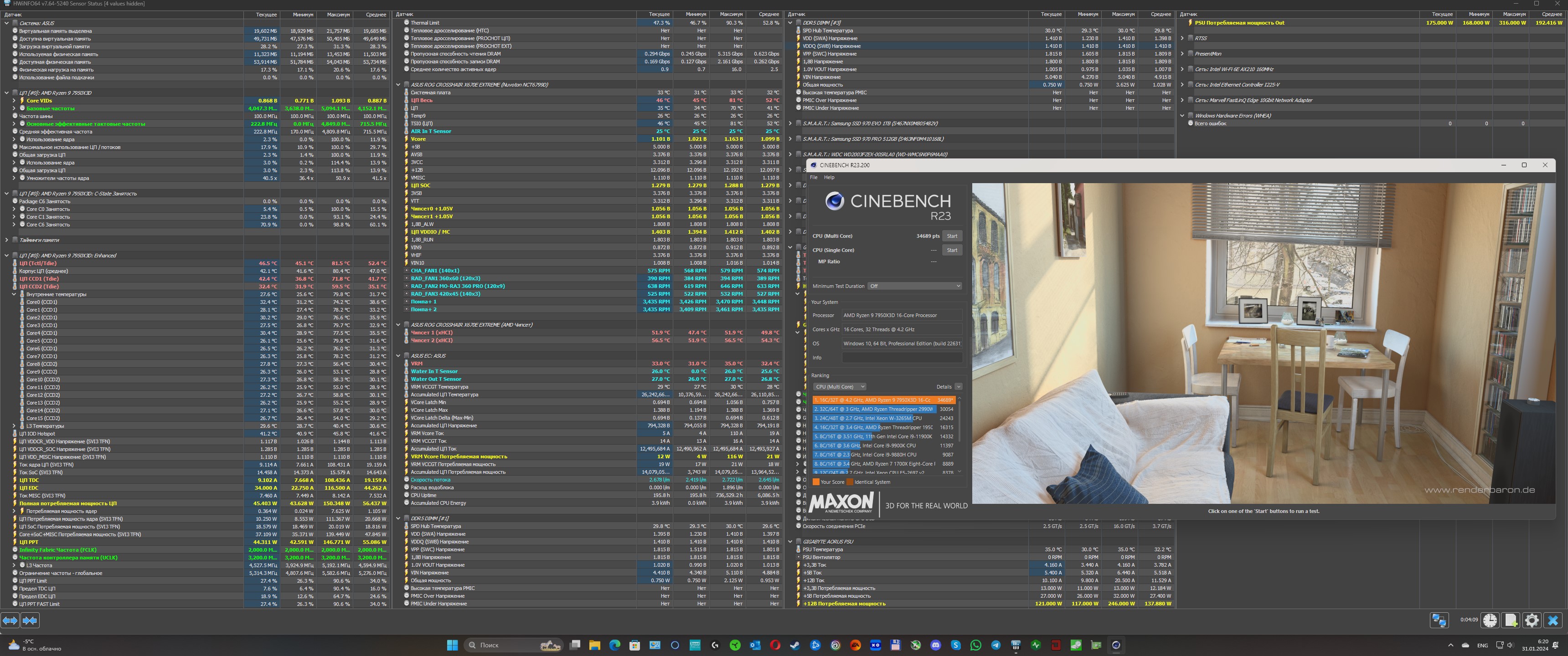Open Cinebench File menu

pos(813,177)
